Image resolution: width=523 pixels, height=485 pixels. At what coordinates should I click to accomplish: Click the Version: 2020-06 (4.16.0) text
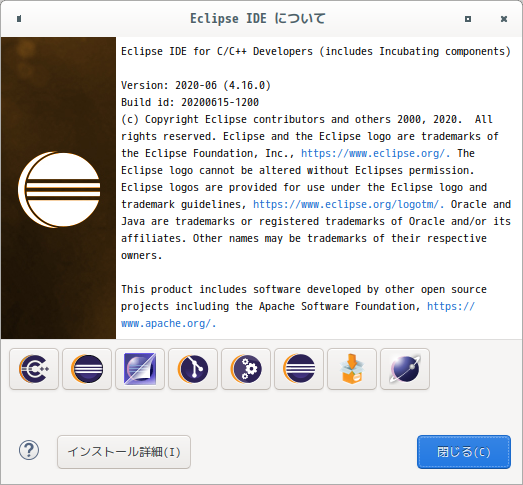[196, 85]
